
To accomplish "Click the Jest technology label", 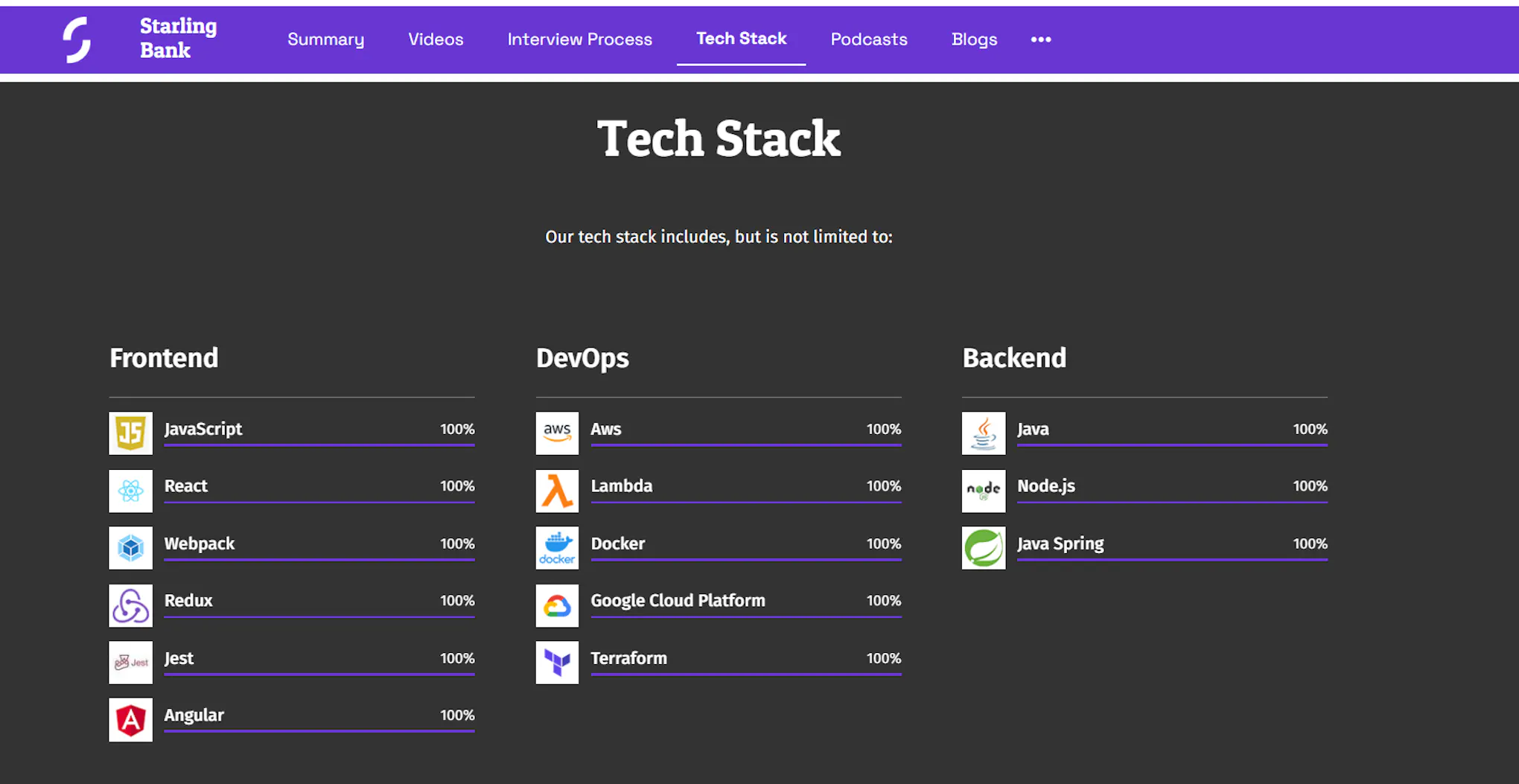I will (x=179, y=658).
